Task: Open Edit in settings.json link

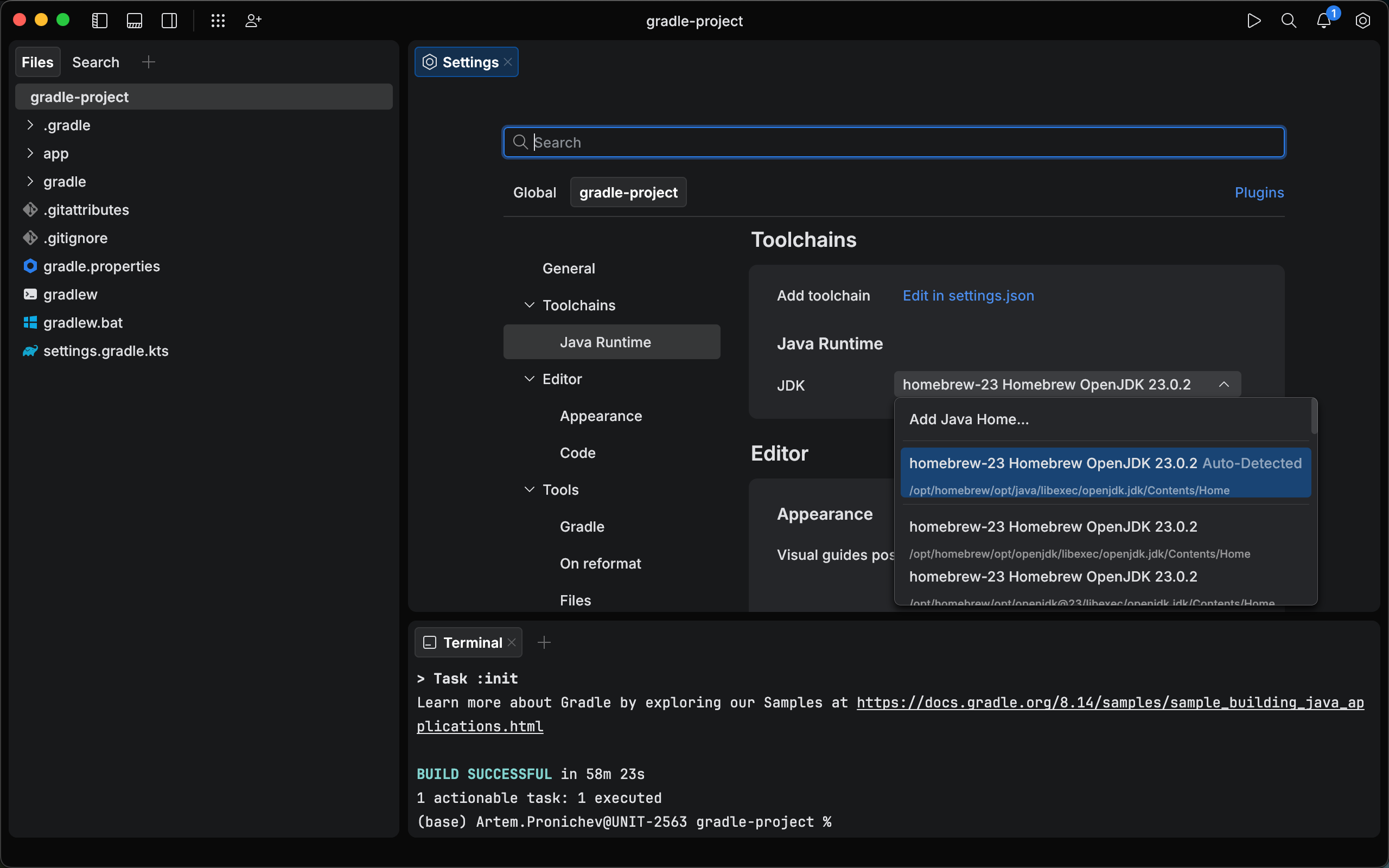Action: click(968, 295)
